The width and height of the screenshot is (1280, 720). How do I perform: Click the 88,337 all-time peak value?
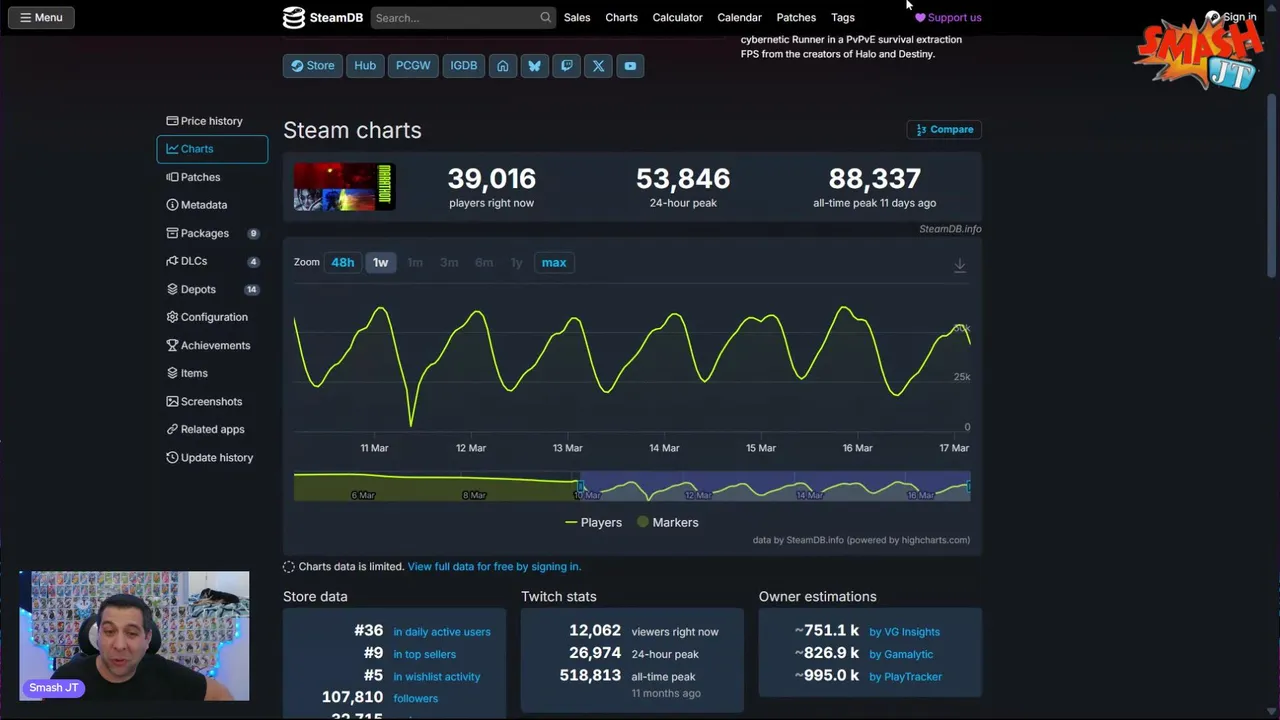point(875,179)
